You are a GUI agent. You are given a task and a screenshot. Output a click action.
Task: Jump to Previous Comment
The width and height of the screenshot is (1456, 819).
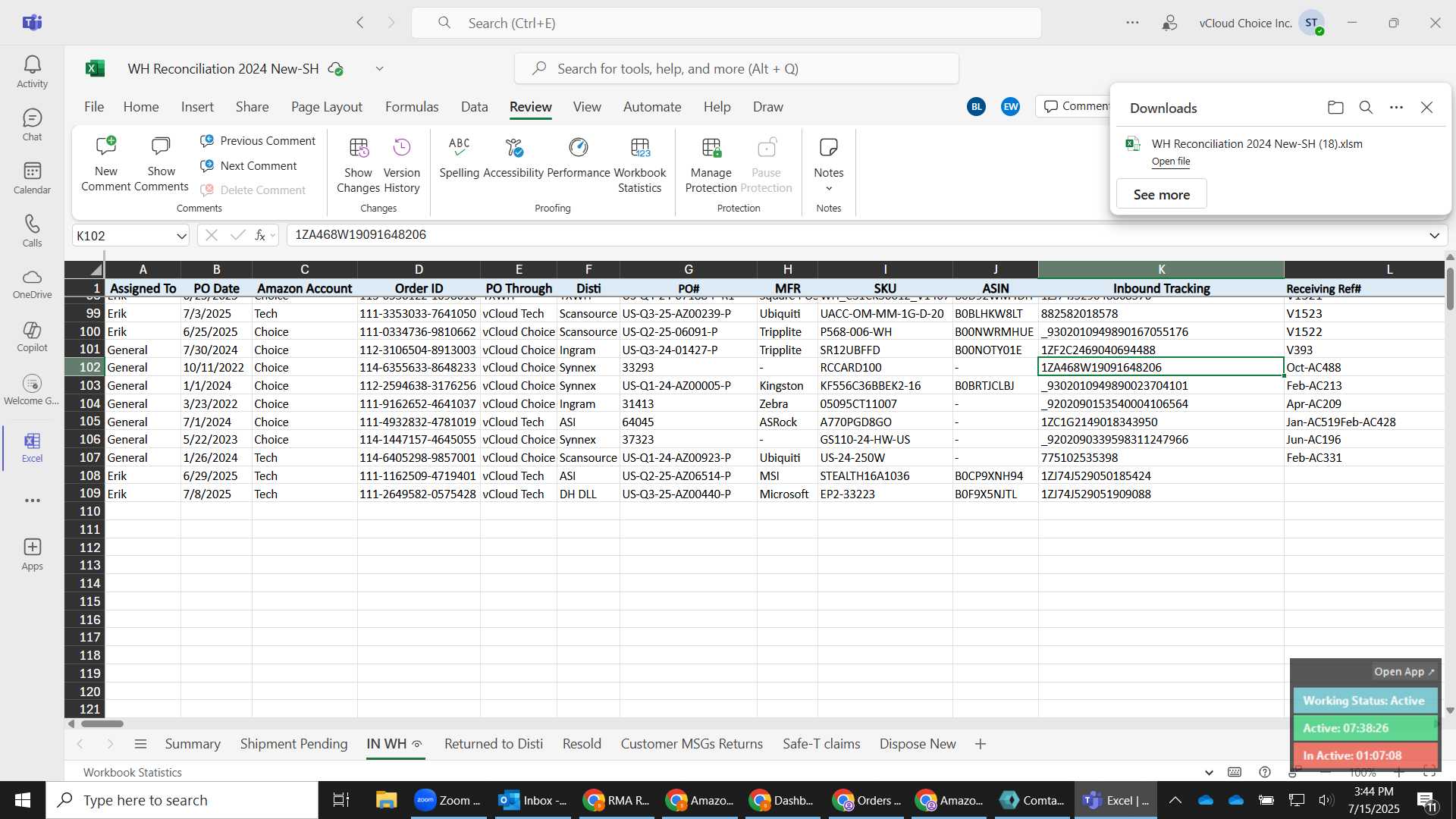tap(258, 141)
